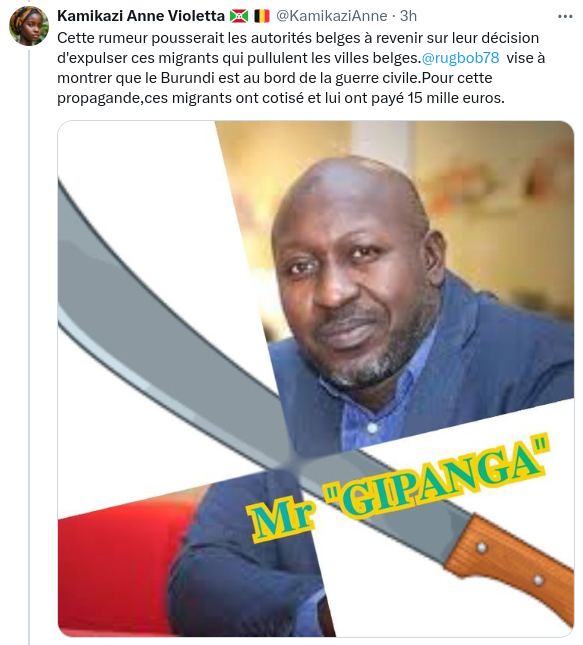The image size is (583, 645).
Task: Click the machete's wooden handle in the image
Action: (x=510, y=566)
